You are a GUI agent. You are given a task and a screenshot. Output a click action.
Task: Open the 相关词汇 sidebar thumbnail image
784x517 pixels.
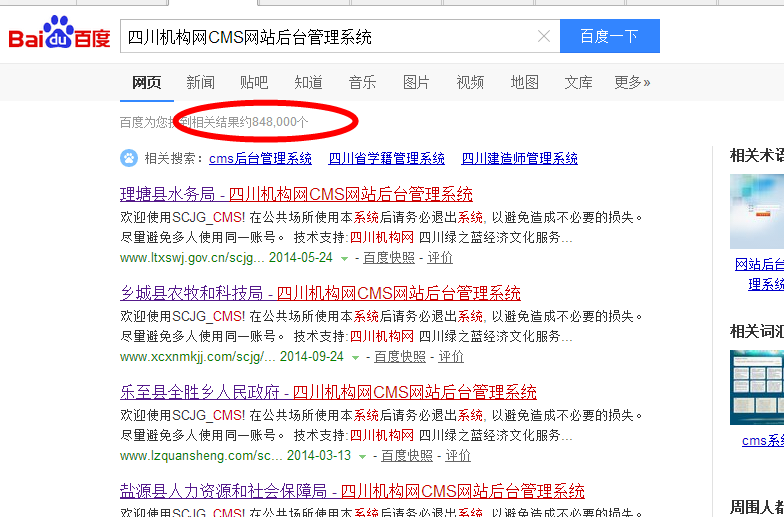[x=757, y=387]
